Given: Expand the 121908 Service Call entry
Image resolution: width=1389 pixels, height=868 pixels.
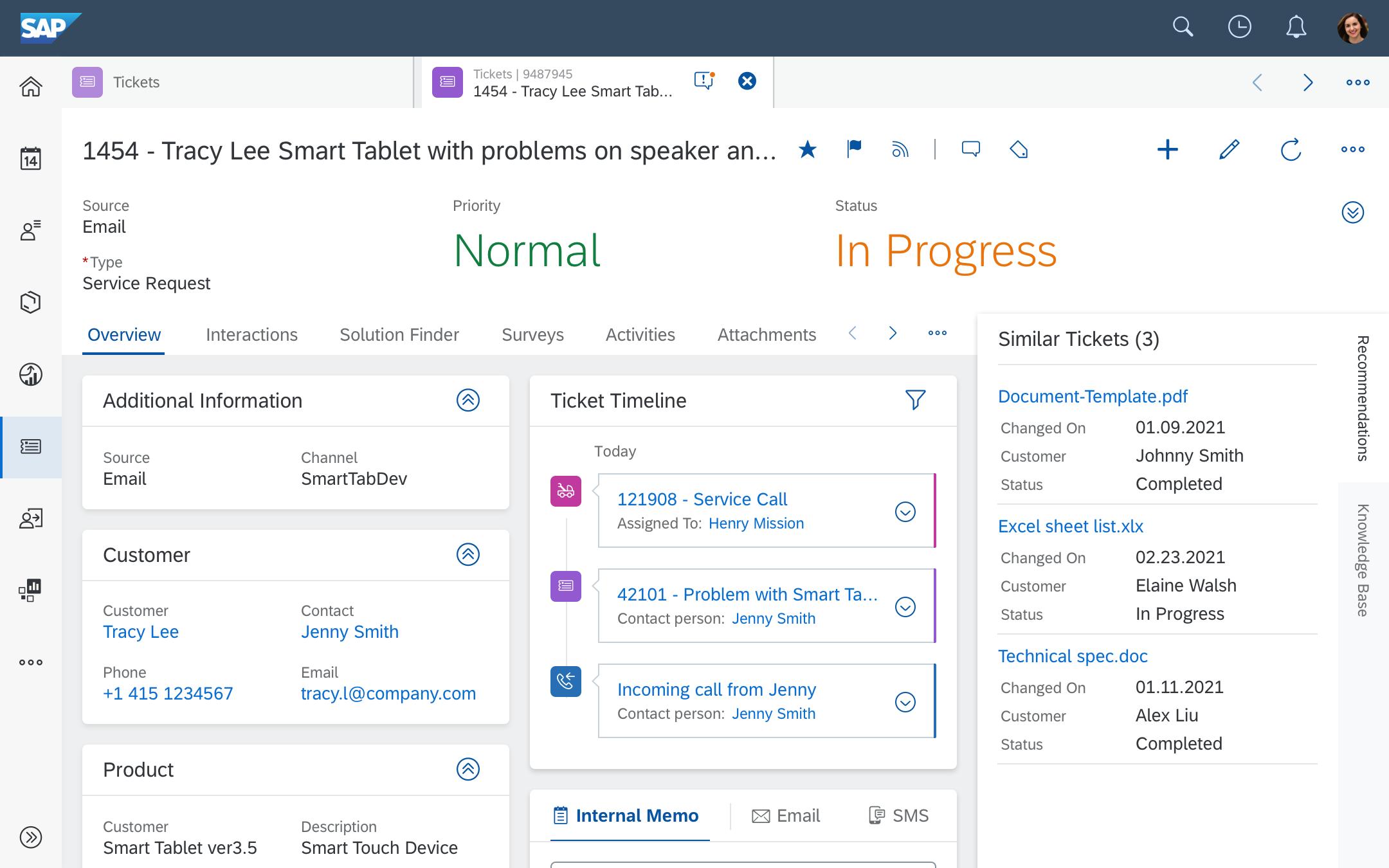Looking at the screenshot, I should coord(905,512).
